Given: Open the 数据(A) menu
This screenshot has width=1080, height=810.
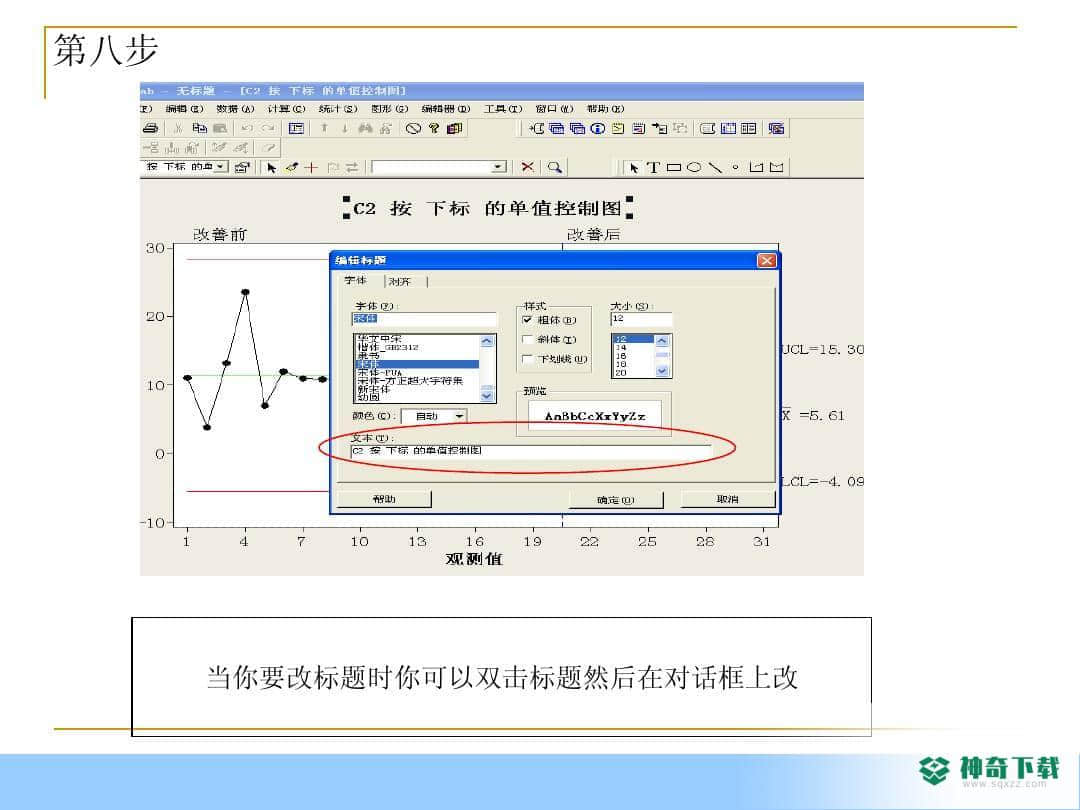Looking at the screenshot, I should [x=236, y=109].
